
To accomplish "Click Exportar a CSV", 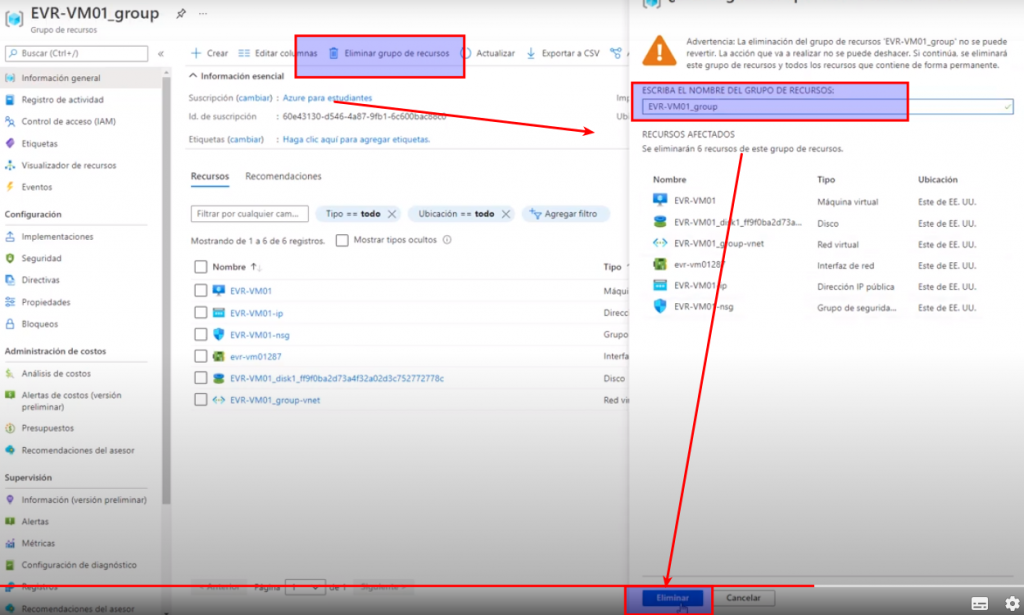I will pyautogui.click(x=562, y=54).
